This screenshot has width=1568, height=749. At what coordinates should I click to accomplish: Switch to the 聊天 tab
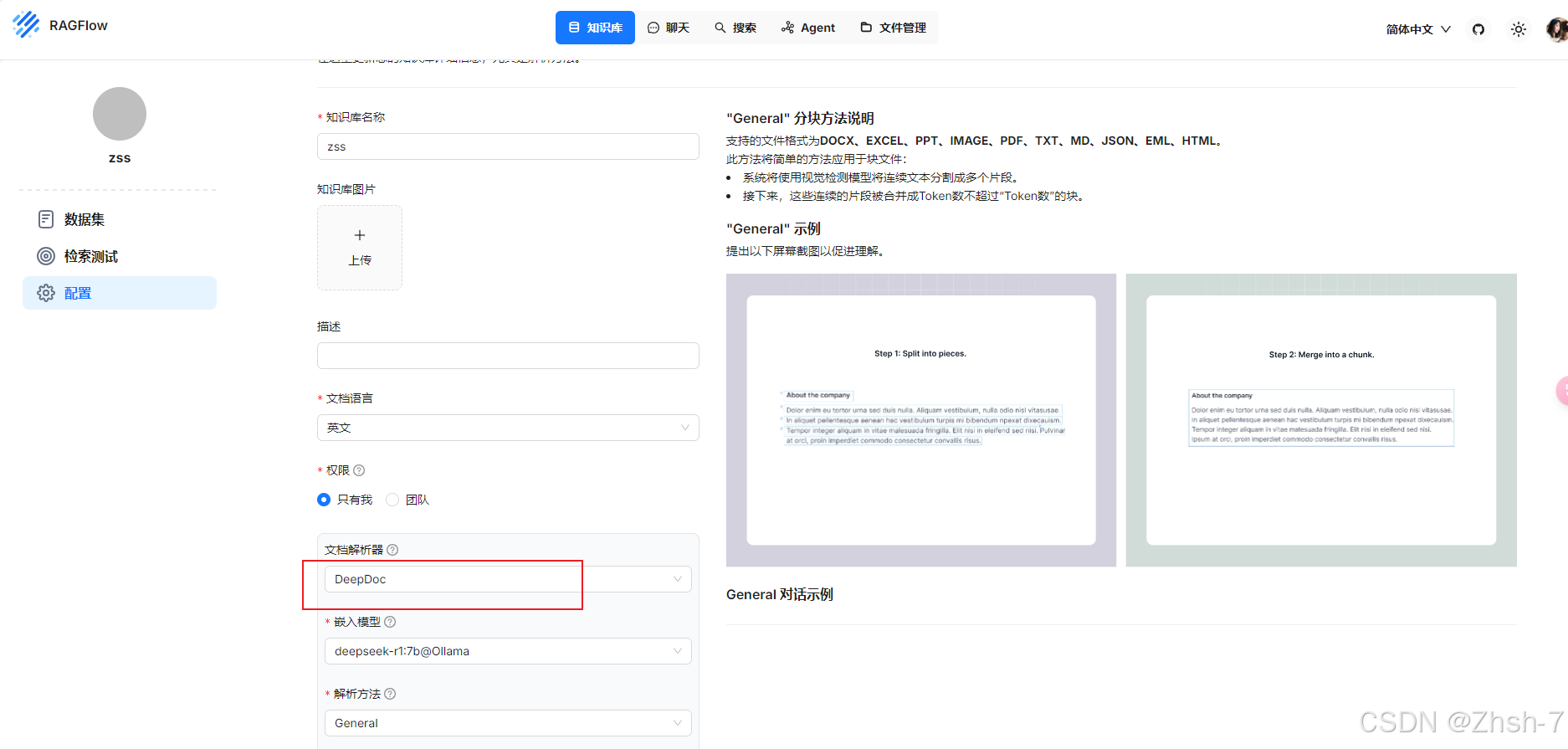[x=669, y=28]
